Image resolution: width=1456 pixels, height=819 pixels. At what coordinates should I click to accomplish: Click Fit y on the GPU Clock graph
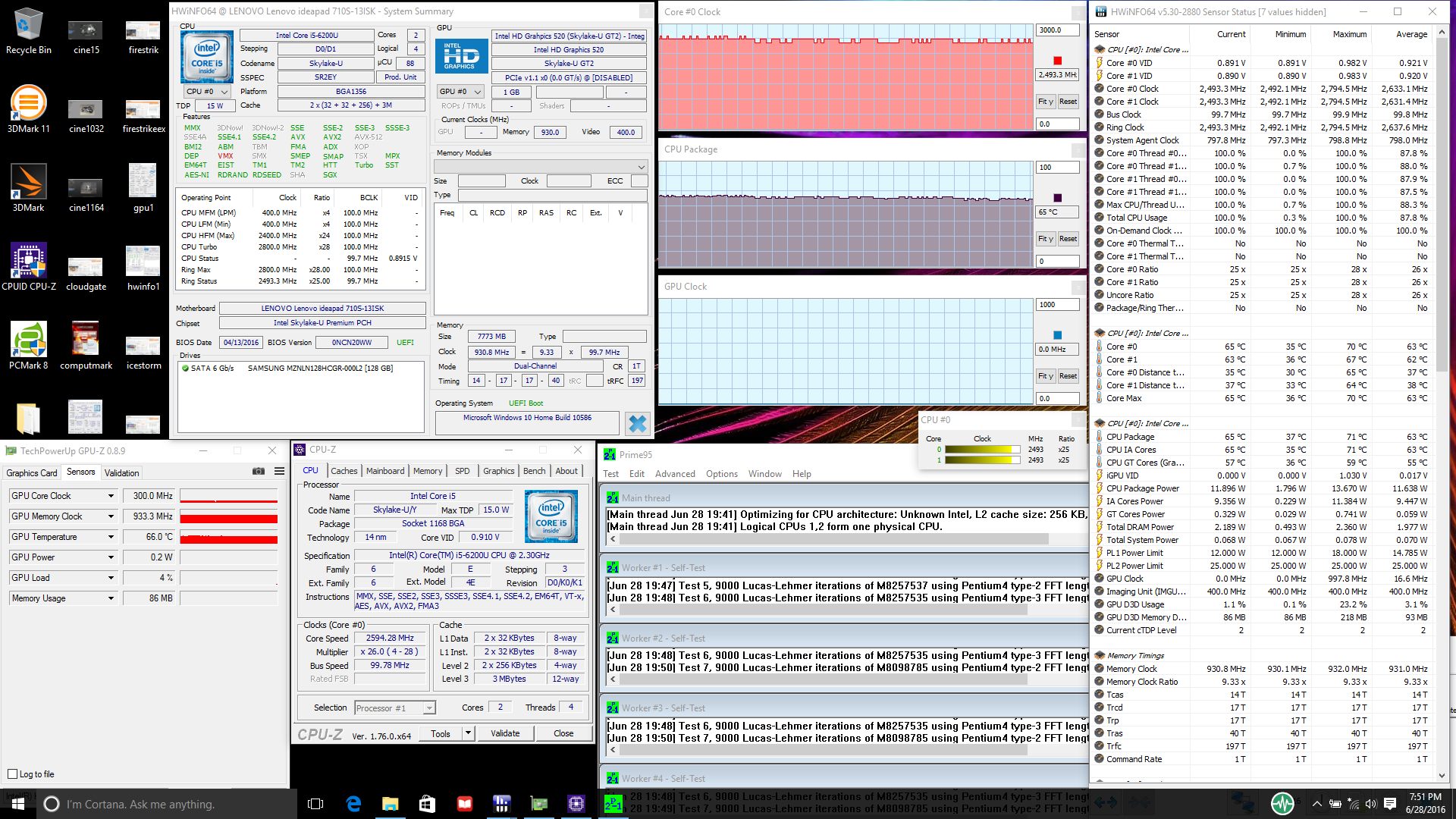(x=1046, y=376)
